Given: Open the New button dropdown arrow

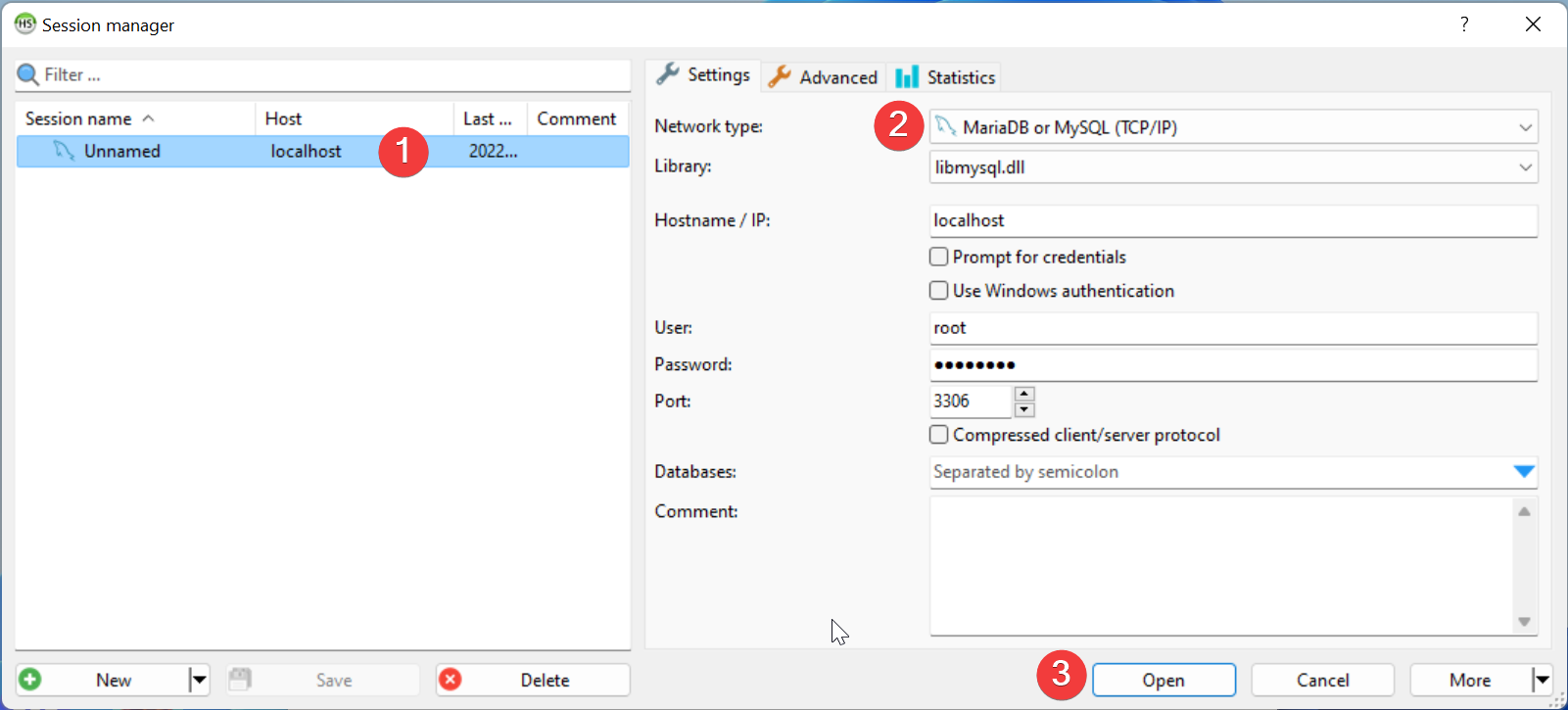Looking at the screenshot, I should click(199, 680).
